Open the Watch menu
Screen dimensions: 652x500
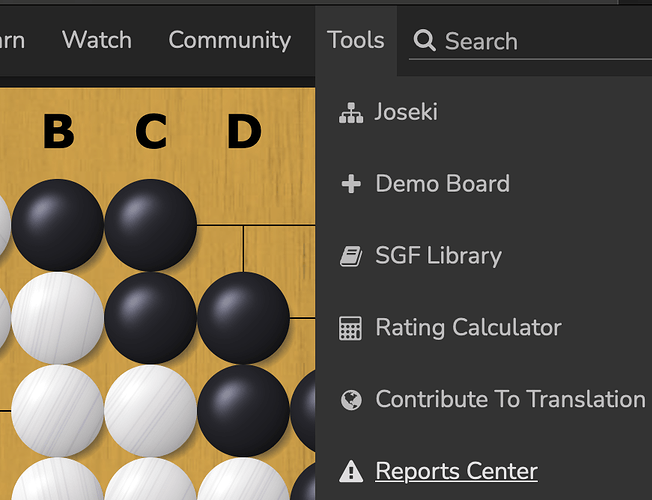click(96, 40)
